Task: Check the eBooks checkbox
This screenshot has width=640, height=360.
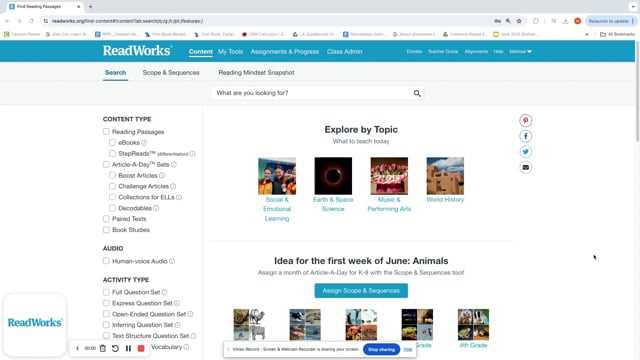Action: coord(112,142)
